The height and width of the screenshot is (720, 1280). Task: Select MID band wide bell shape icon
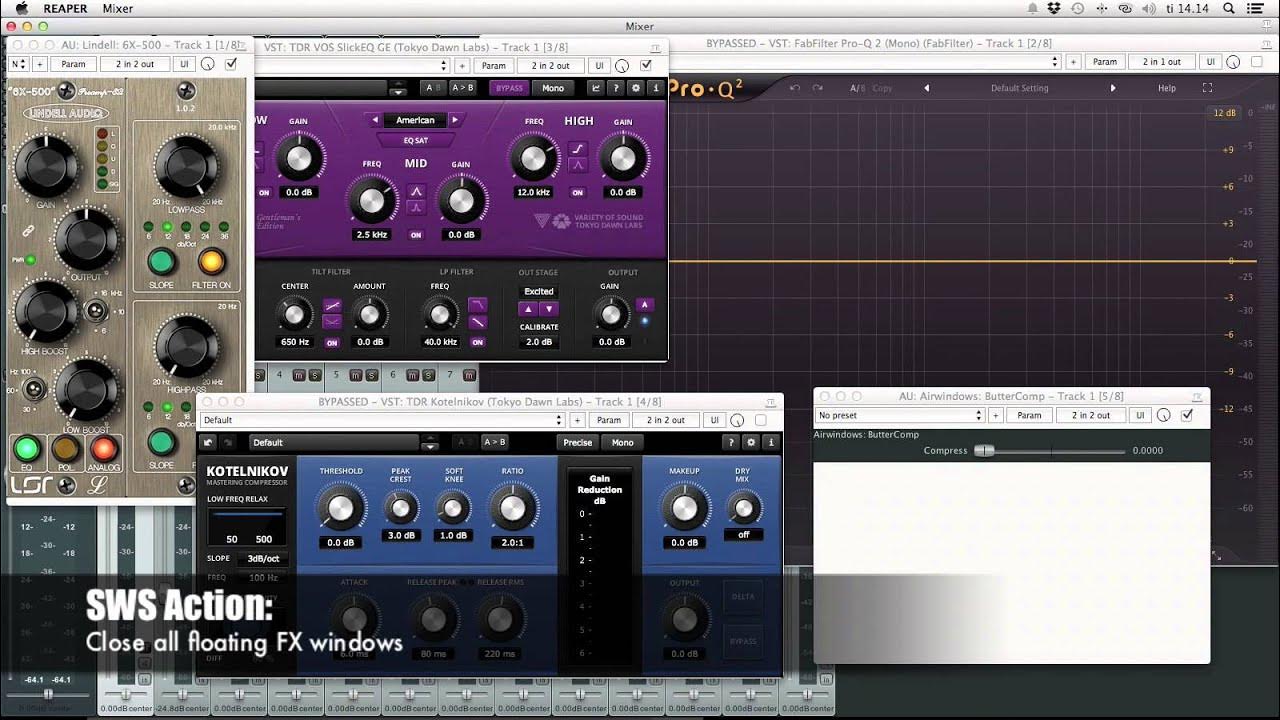[416, 190]
